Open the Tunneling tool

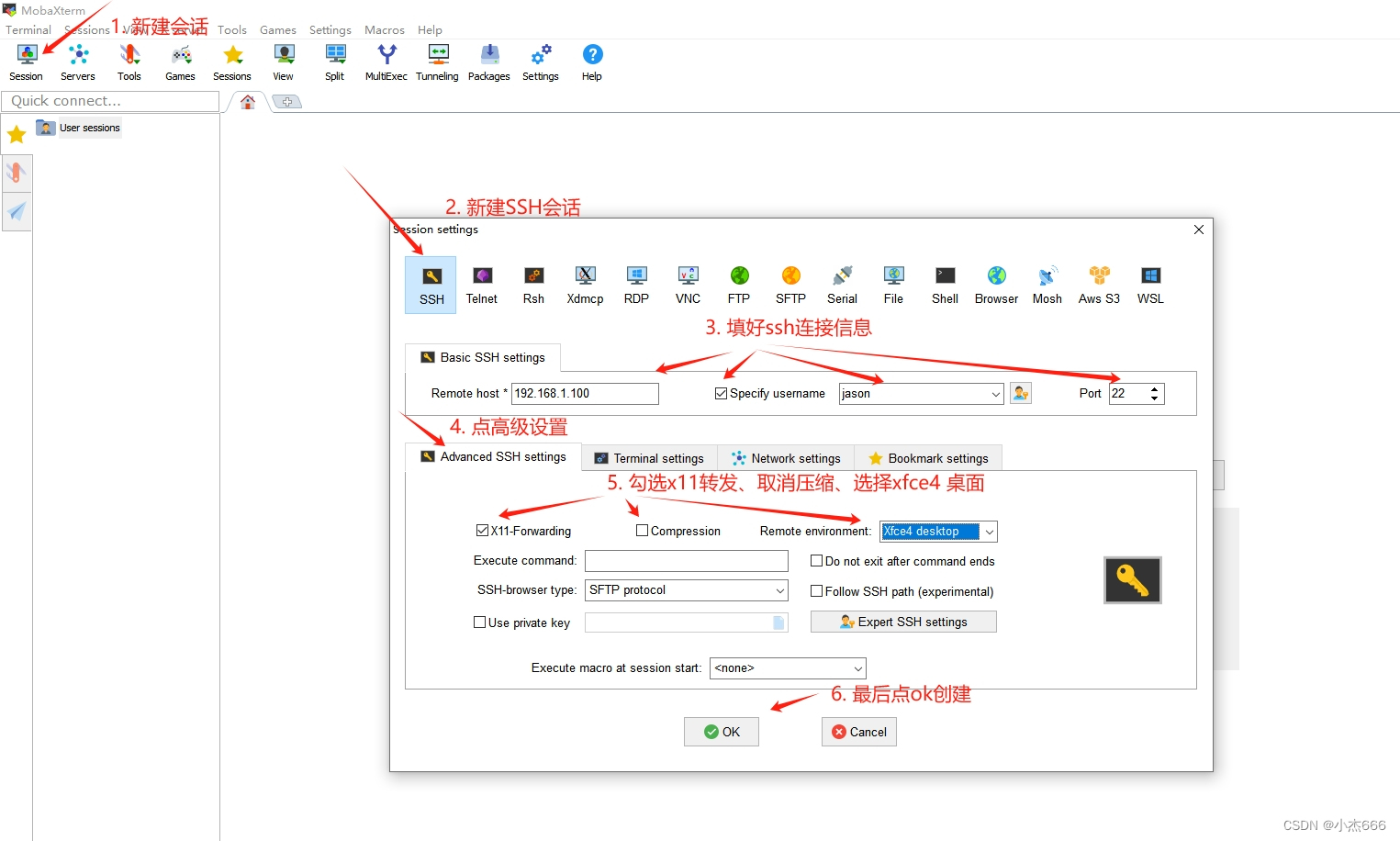(x=438, y=62)
